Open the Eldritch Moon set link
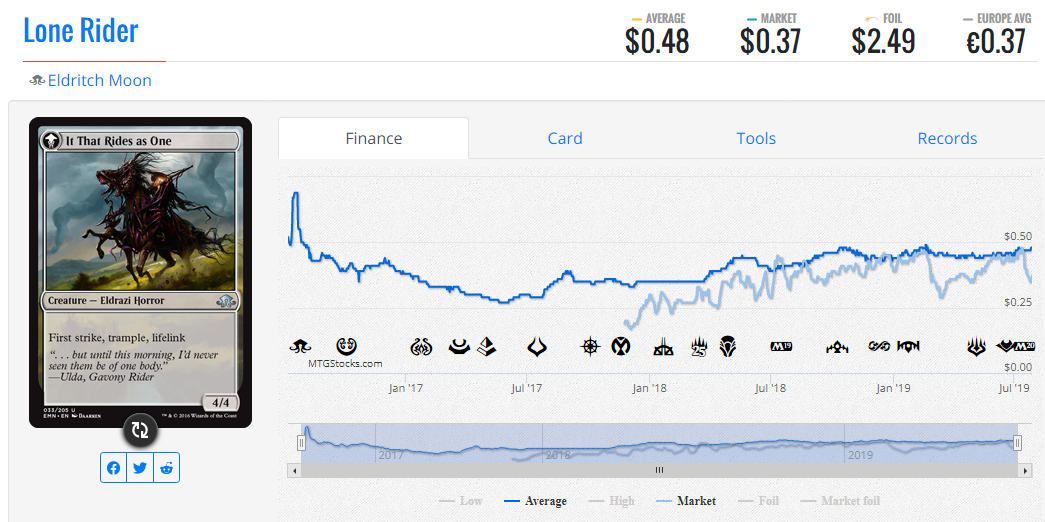 coord(99,81)
